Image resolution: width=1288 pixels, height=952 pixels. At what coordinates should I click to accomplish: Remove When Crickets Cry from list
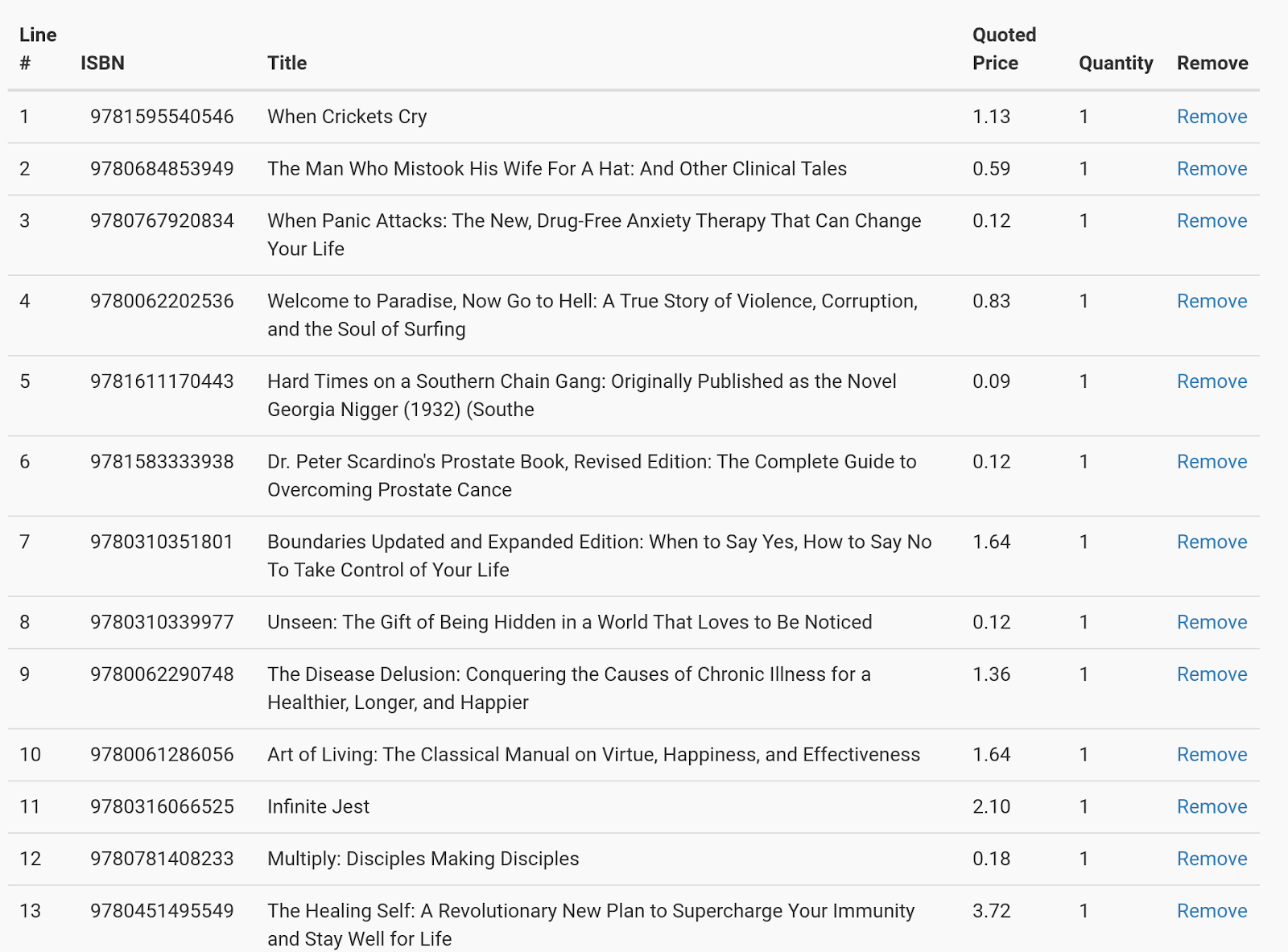1212,117
